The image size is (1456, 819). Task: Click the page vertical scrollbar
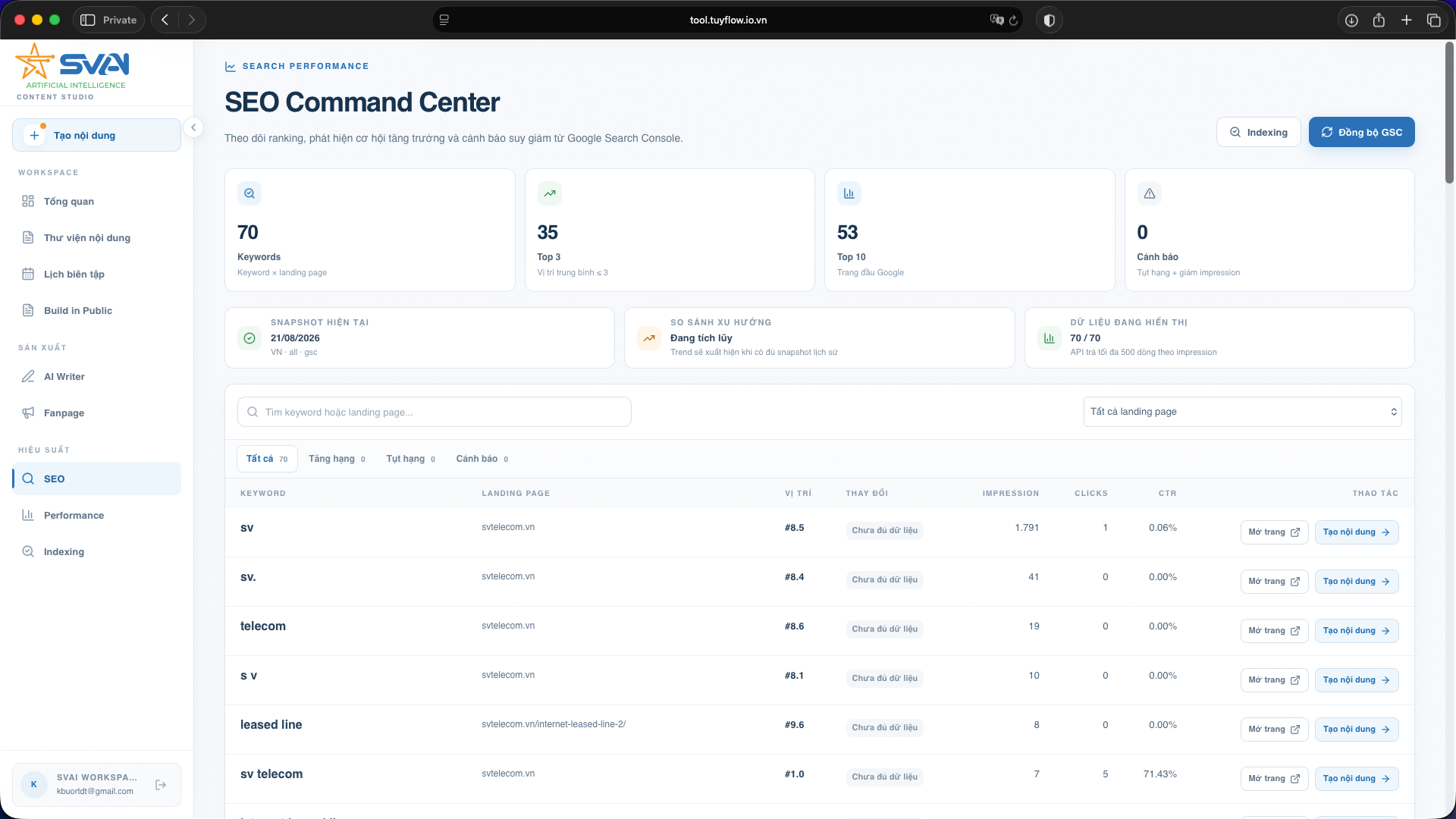pos(1449,112)
